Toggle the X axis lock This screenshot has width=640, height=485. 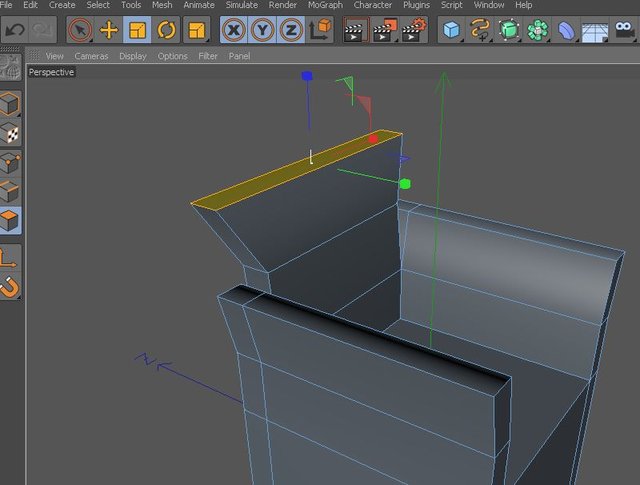(x=234, y=30)
